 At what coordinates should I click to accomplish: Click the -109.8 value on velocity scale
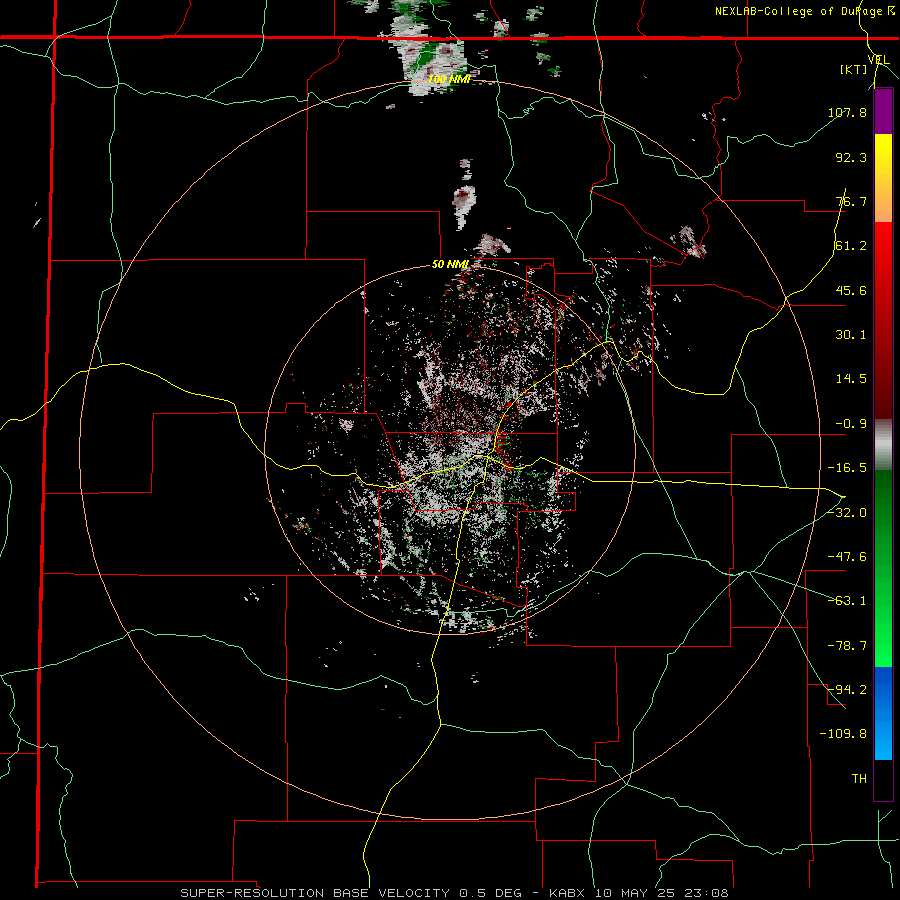pos(843,734)
